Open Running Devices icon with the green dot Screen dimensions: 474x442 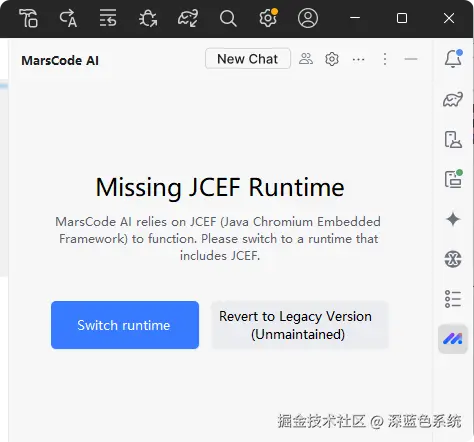point(453,179)
